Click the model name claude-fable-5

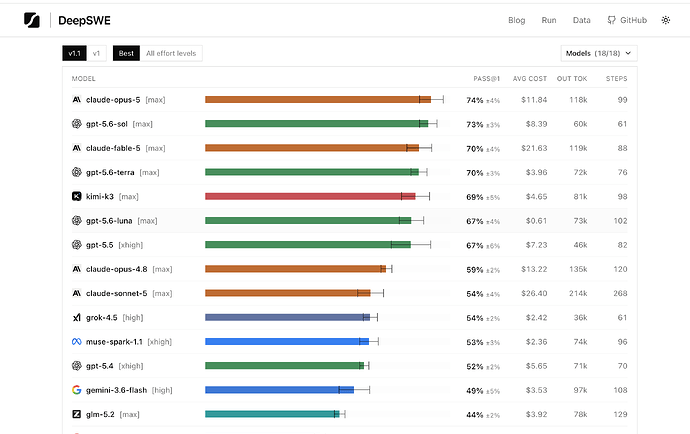113,148
